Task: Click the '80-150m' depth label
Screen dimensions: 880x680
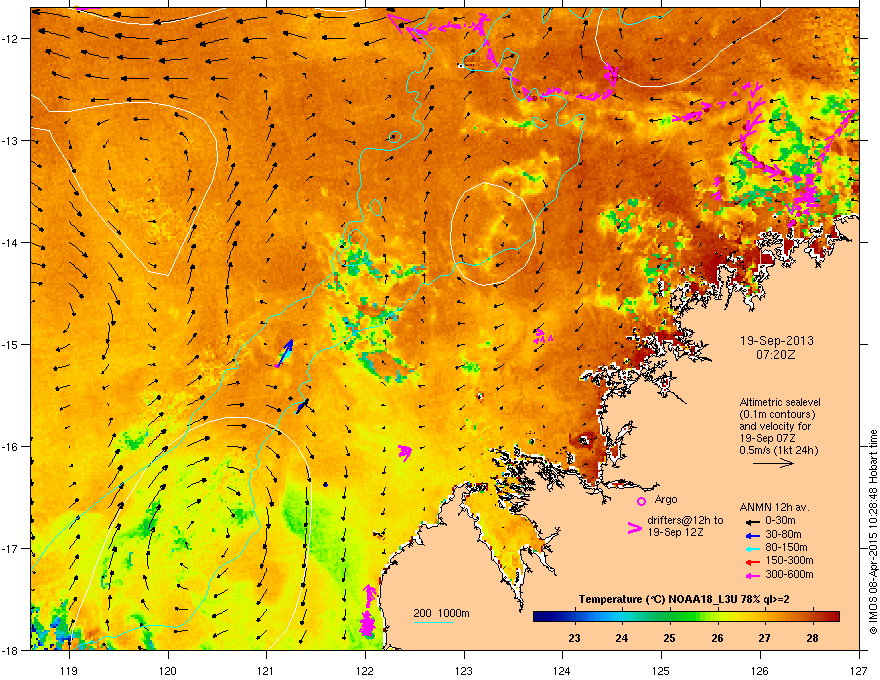Action: [786, 547]
